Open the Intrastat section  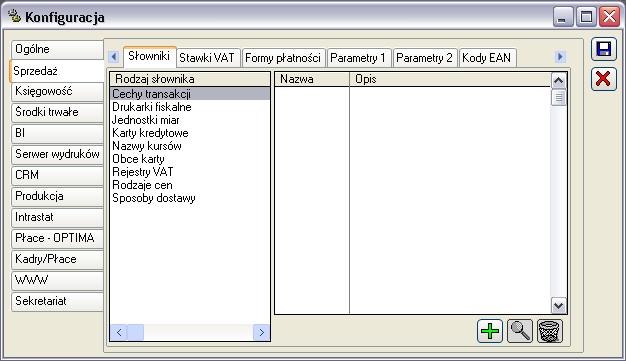coord(57,217)
